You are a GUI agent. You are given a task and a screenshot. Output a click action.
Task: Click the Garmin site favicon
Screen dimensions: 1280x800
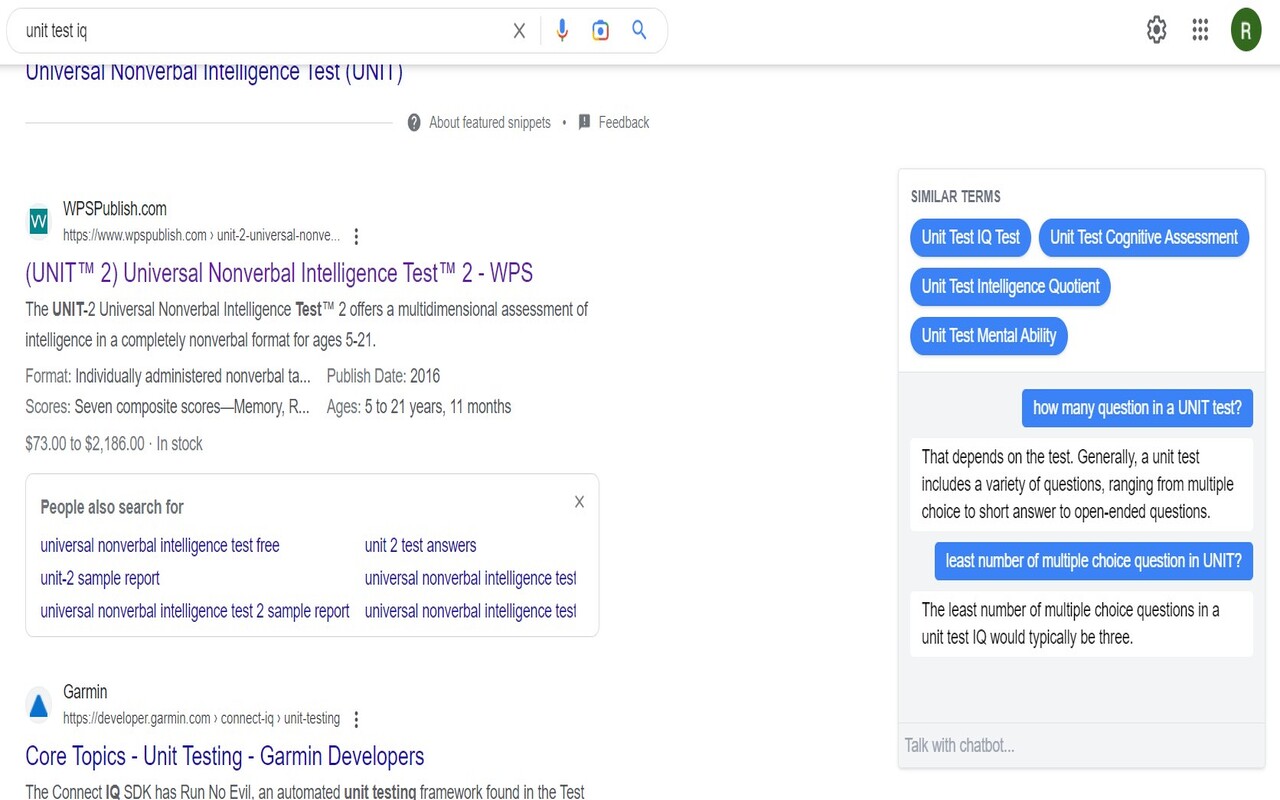pyautogui.click(x=38, y=704)
